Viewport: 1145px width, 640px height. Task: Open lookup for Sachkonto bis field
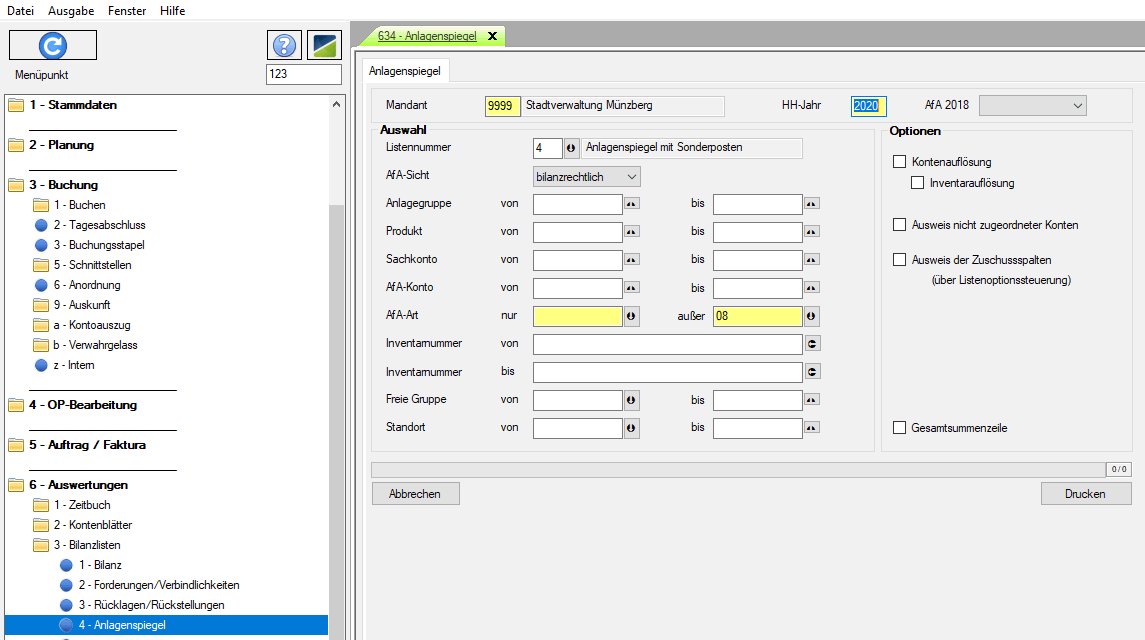tap(811, 260)
